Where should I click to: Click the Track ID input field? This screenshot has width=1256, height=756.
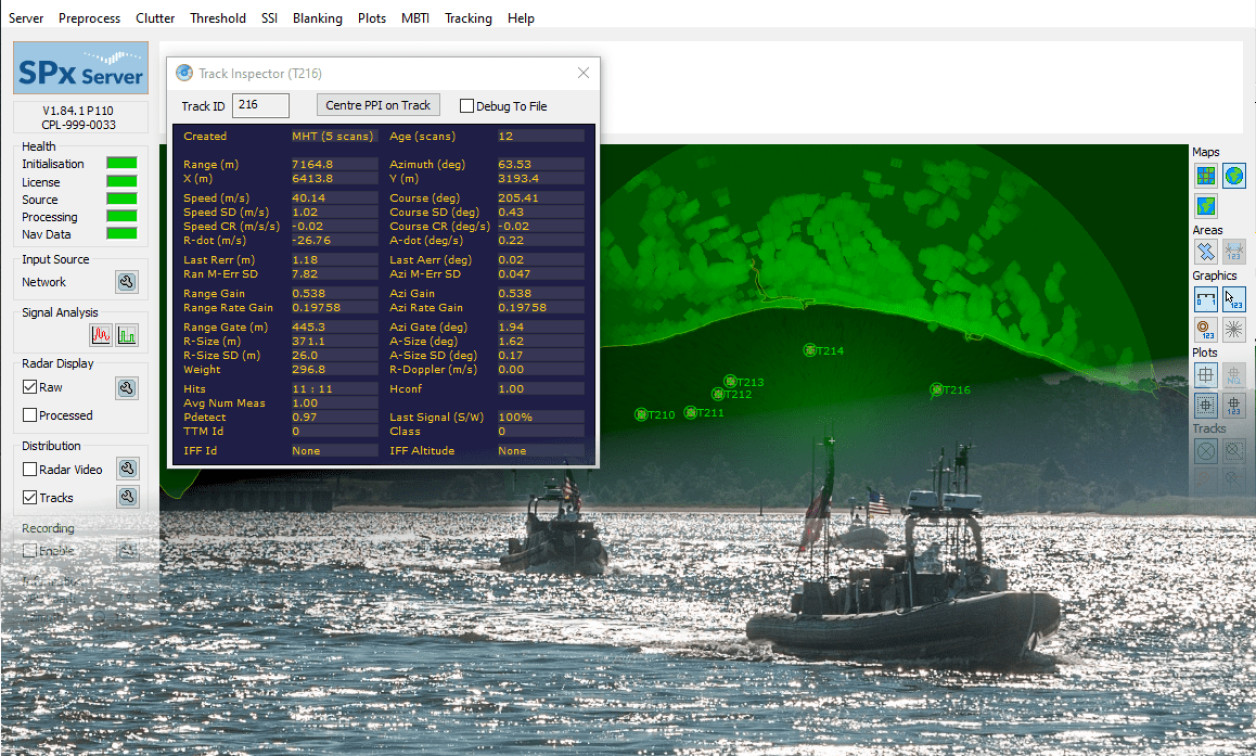tap(261, 105)
